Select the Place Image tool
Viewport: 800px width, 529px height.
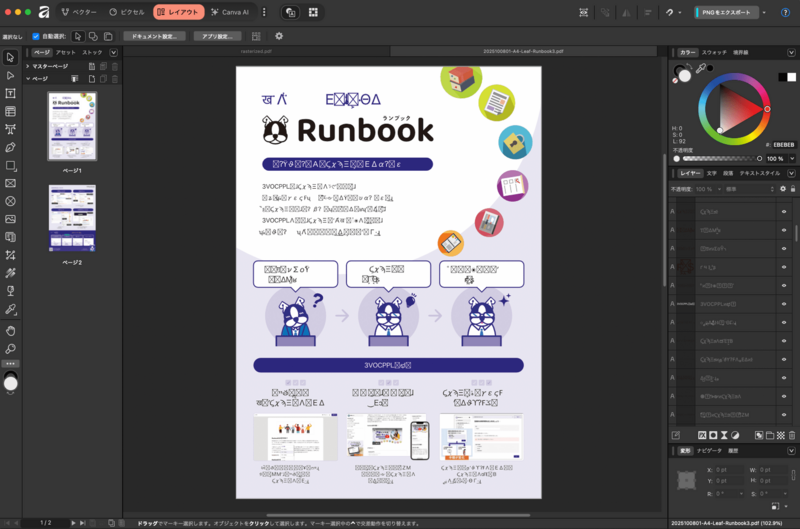click(10, 219)
